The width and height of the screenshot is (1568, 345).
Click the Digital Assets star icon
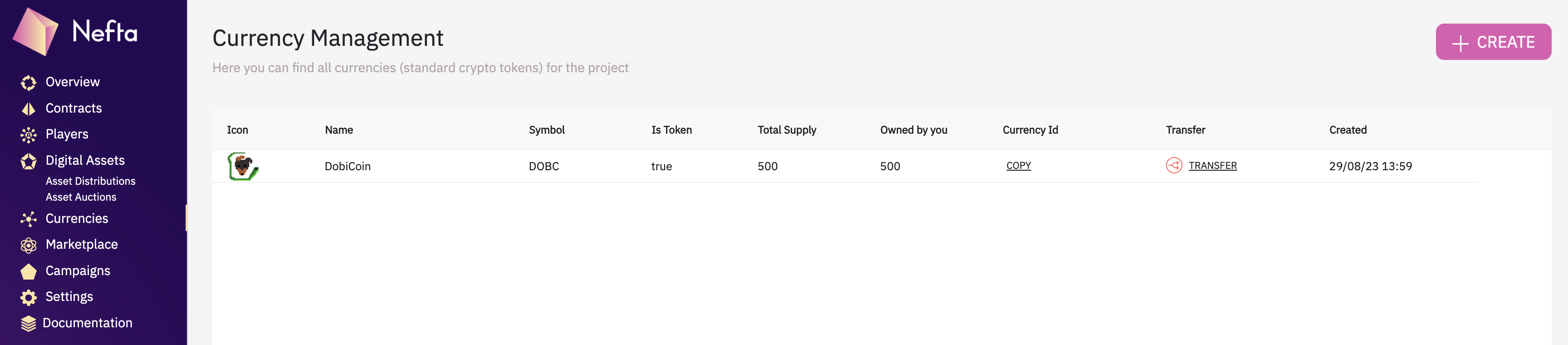[28, 161]
